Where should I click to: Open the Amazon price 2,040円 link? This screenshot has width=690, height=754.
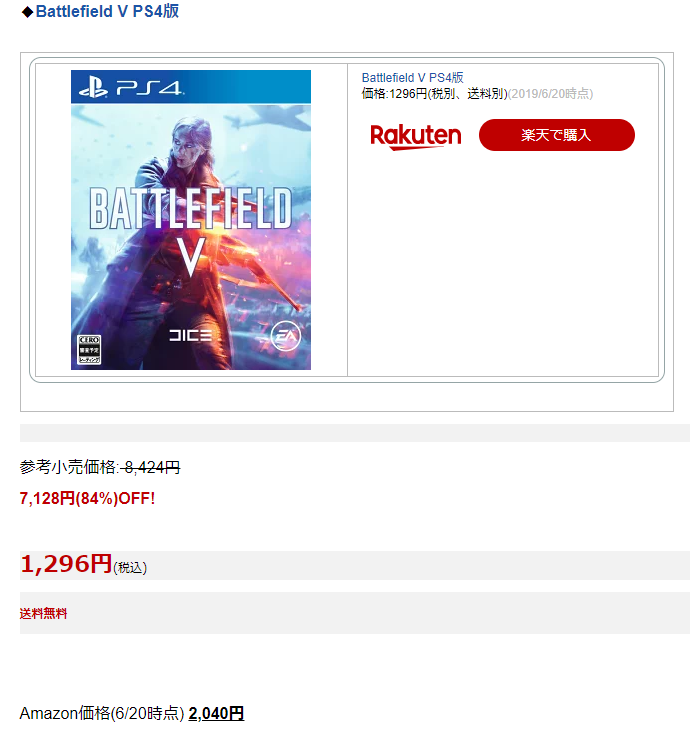(216, 713)
